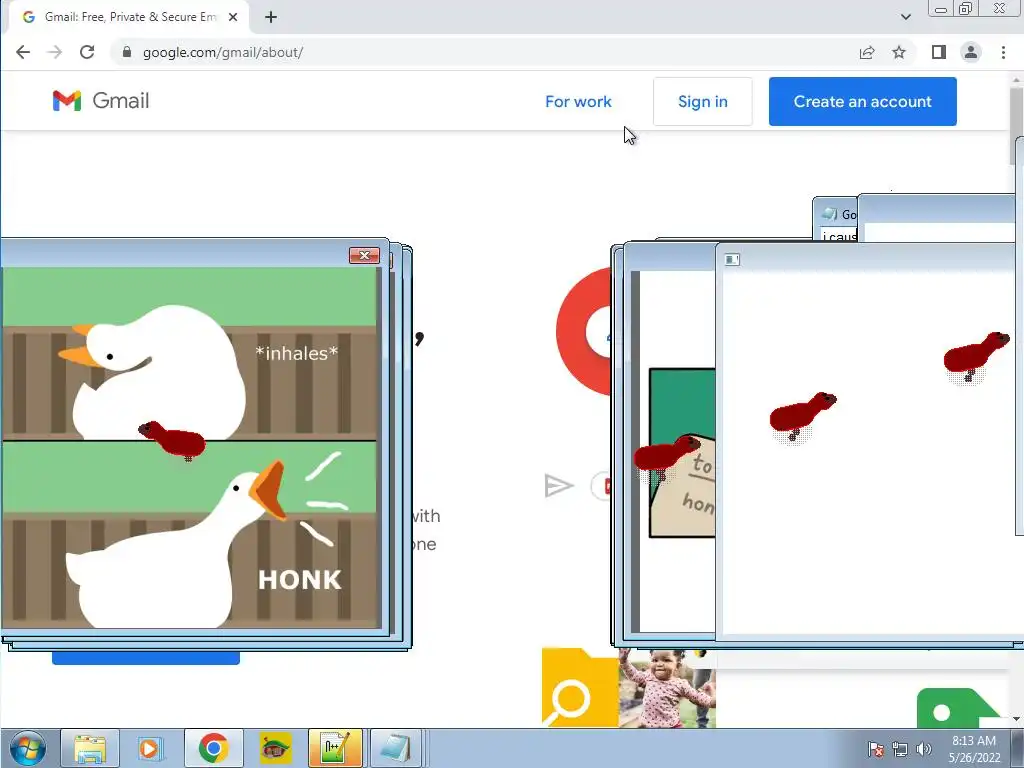Screen dimensions: 1024x768
Task: Click the Gmail logo icon
Action: click(67, 101)
